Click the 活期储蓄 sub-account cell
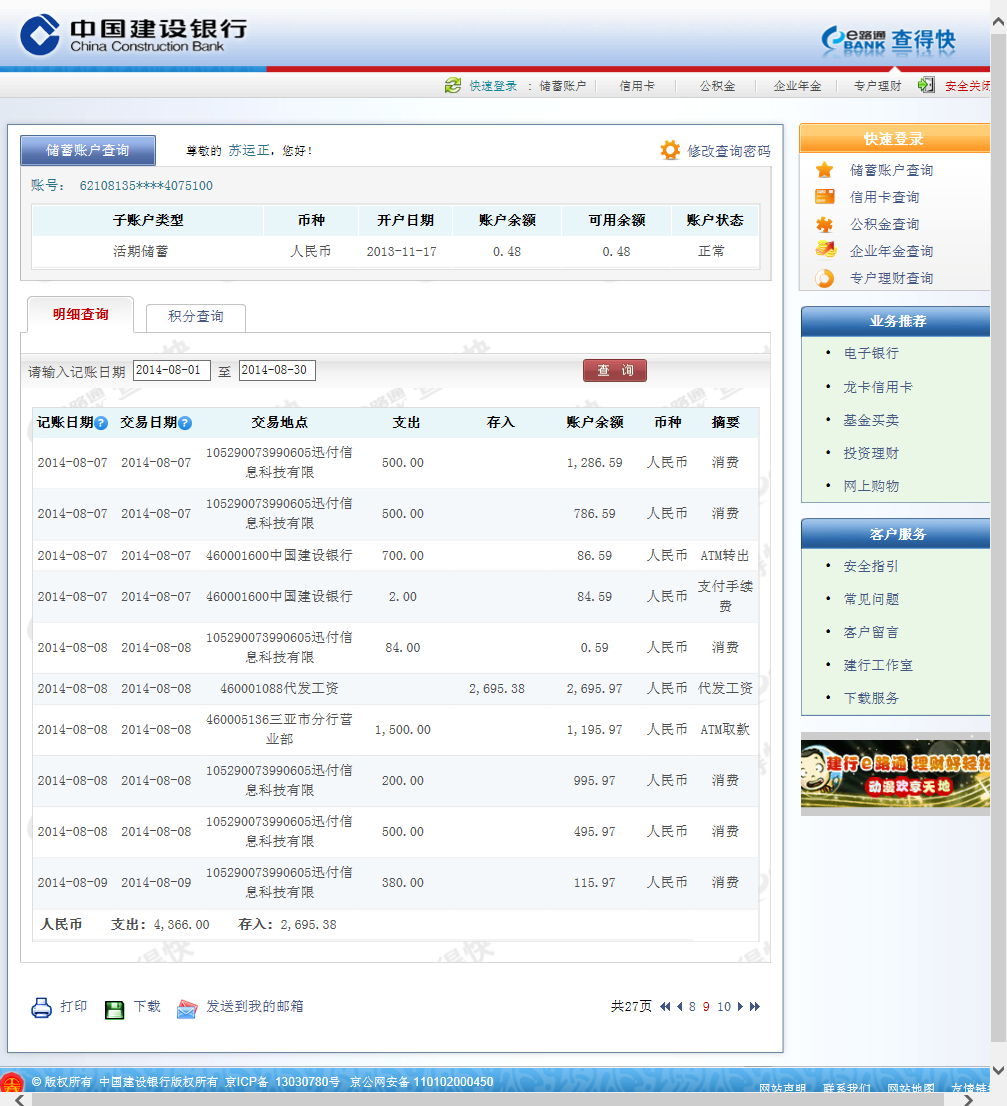 click(140, 251)
